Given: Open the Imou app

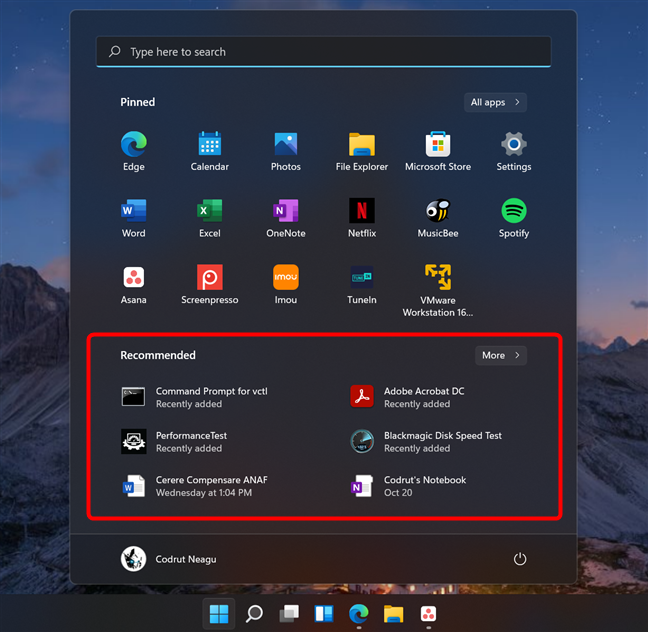Looking at the screenshot, I should [x=286, y=284].
